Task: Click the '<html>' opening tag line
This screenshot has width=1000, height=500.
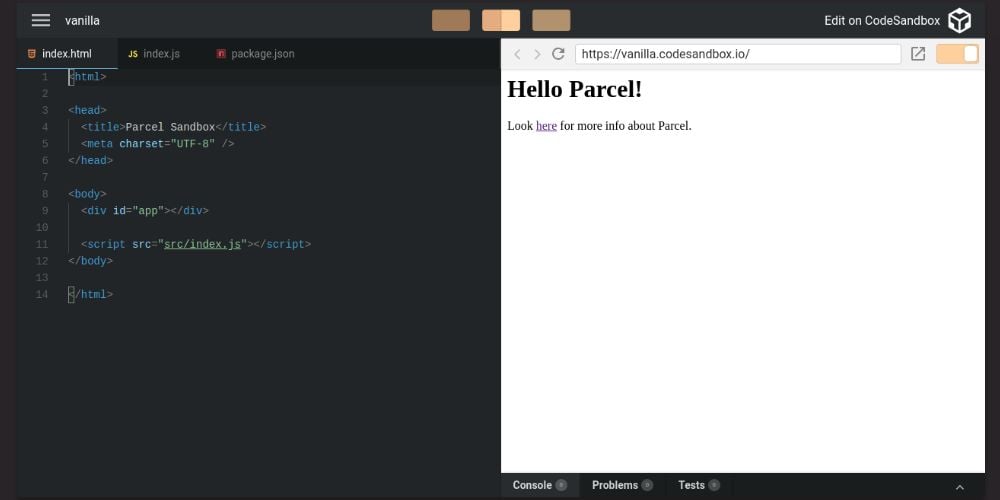Action: click(x=87, y=77)
